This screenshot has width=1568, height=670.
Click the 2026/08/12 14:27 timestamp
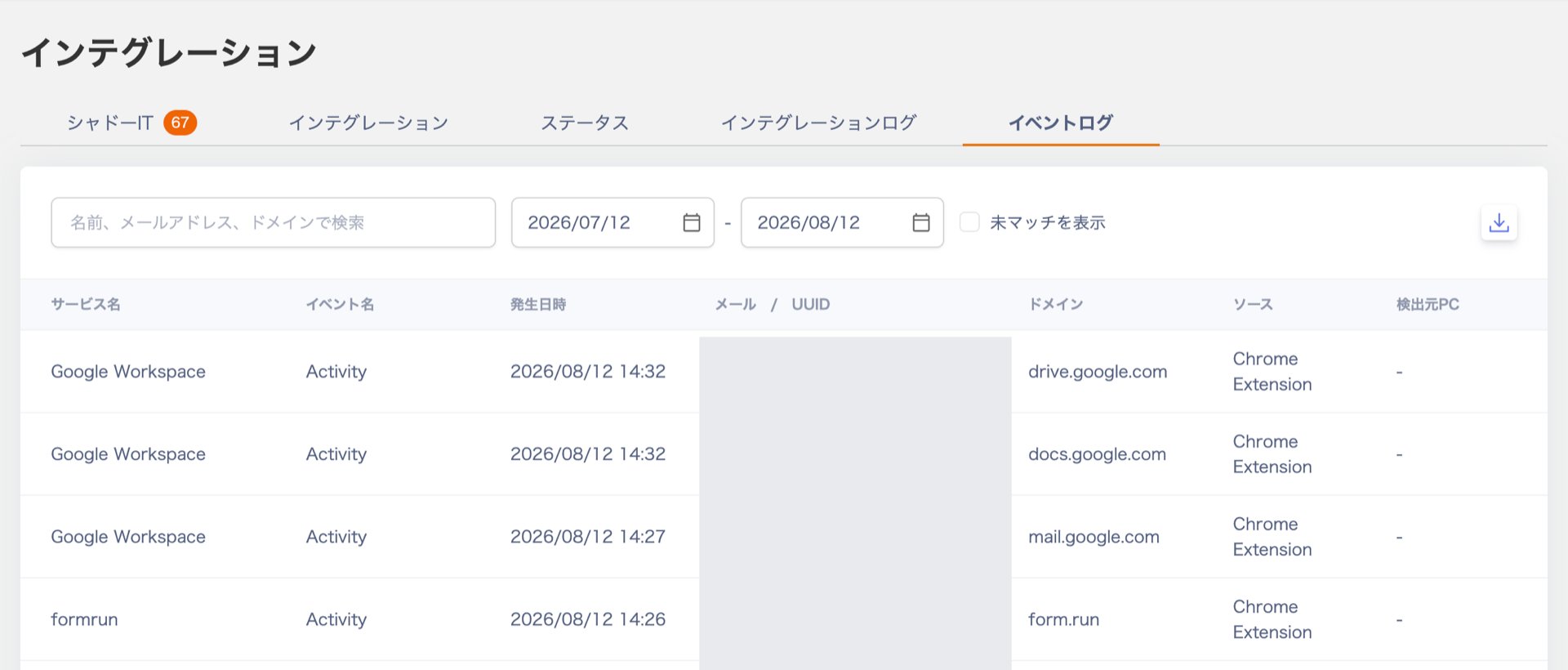tap(588, 537)
